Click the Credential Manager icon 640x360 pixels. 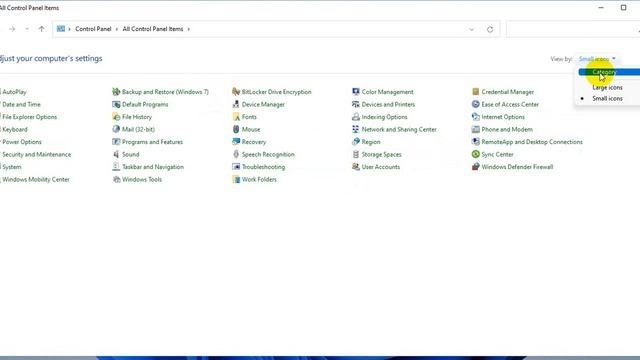pos(476,92)
